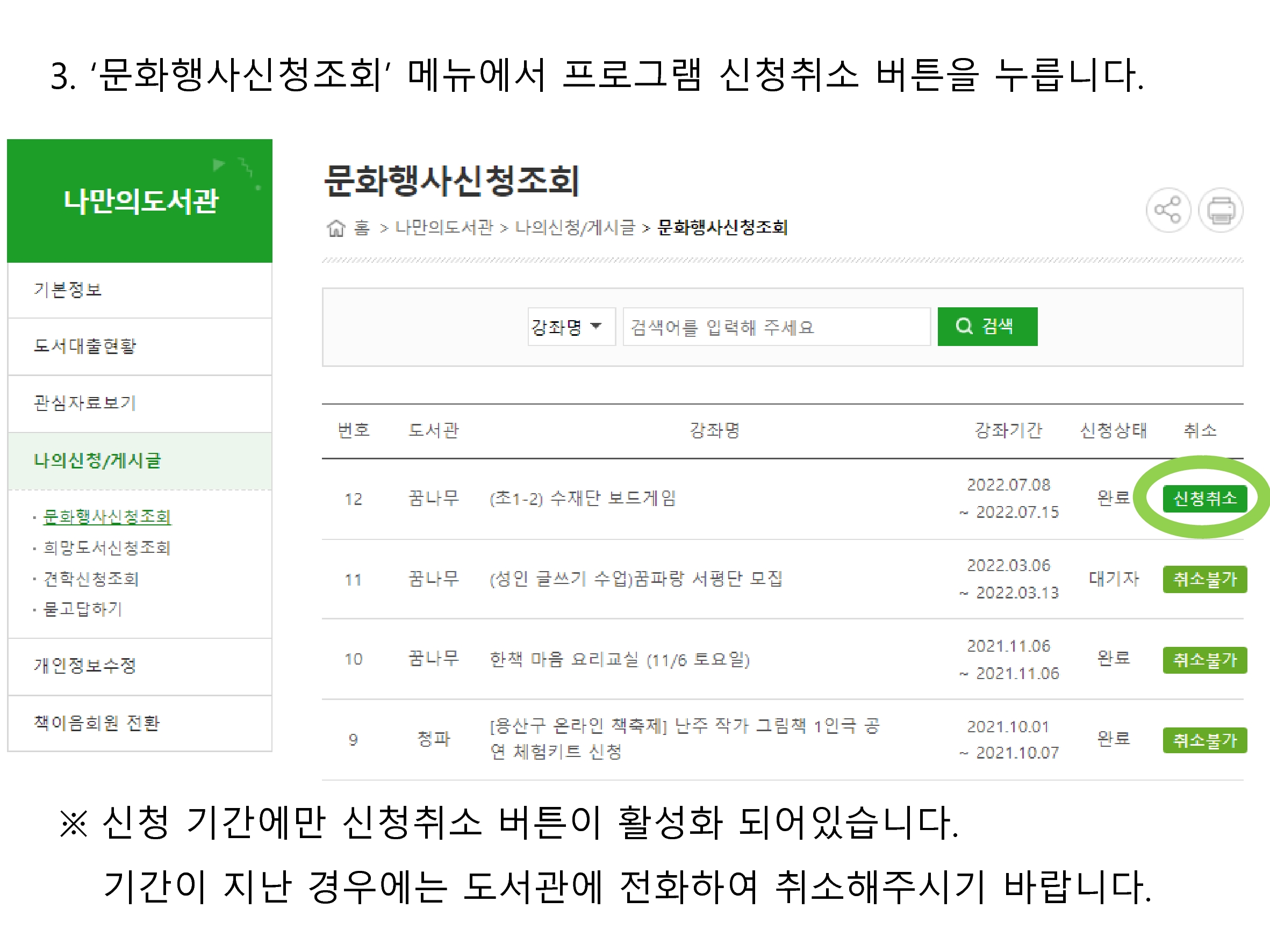Click 나만의도서관 in the breadcrumb
The image size is (1270, 952).
tap(444, 228)
